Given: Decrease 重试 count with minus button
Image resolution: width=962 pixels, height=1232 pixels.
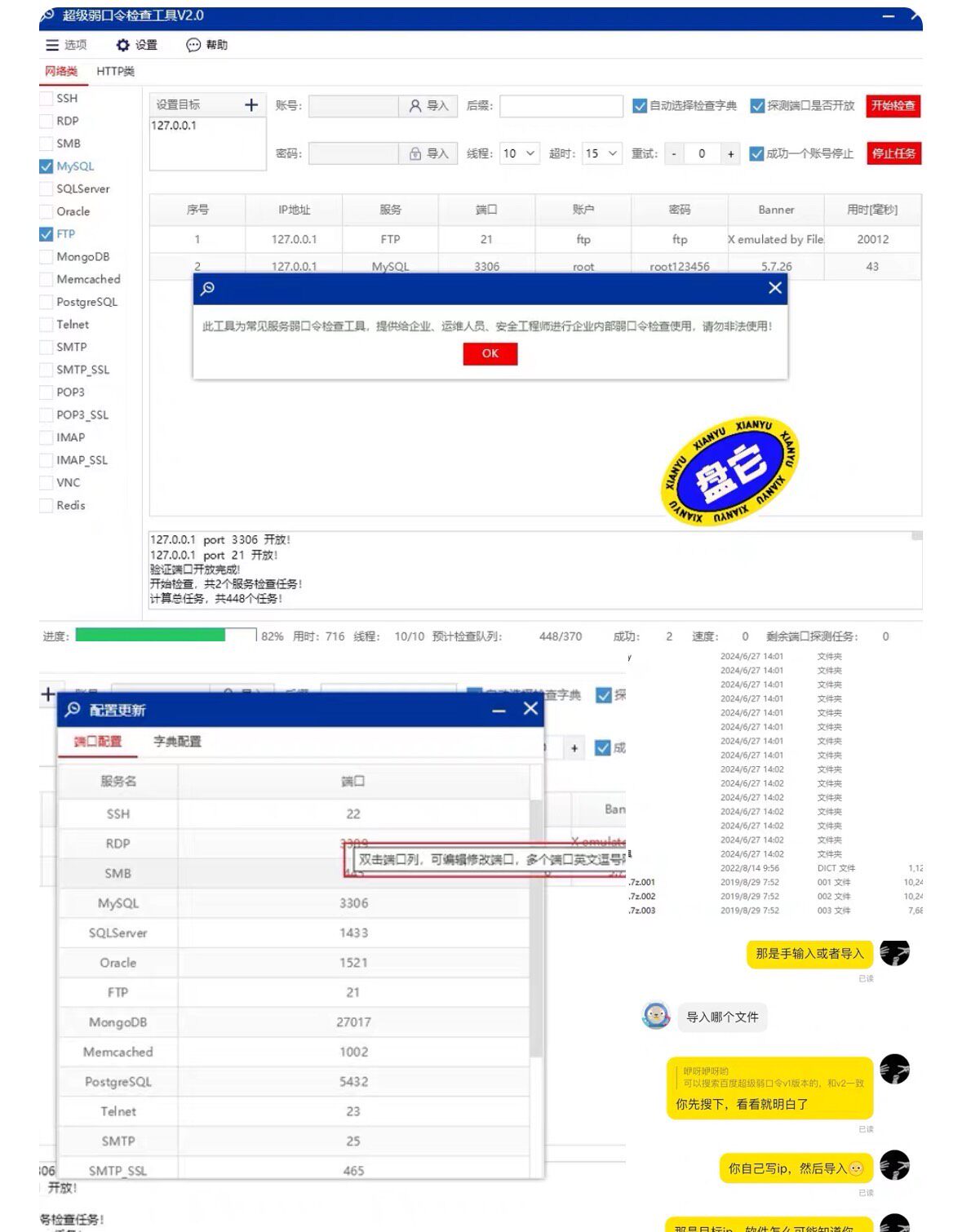Looking at the screenshot, I should [x=673, y=153].
